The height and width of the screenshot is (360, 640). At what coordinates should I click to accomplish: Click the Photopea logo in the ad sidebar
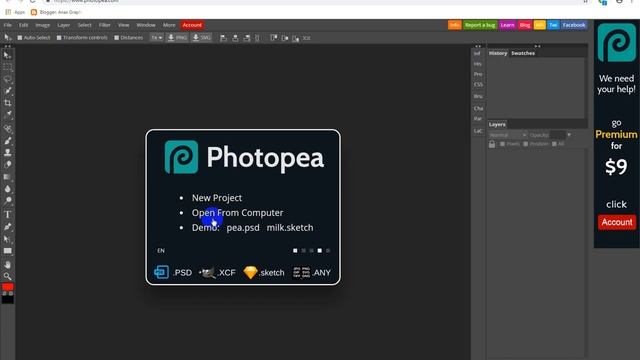pos(616,42)
